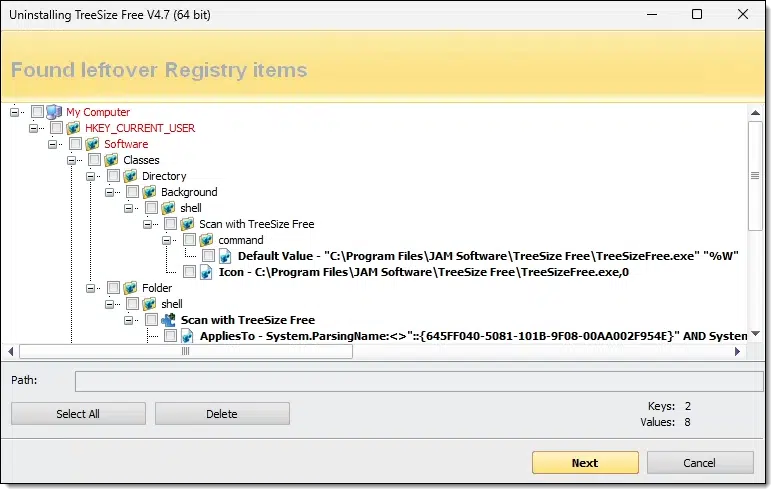Click the My Computer monitor icon

[x=54, y=112]
